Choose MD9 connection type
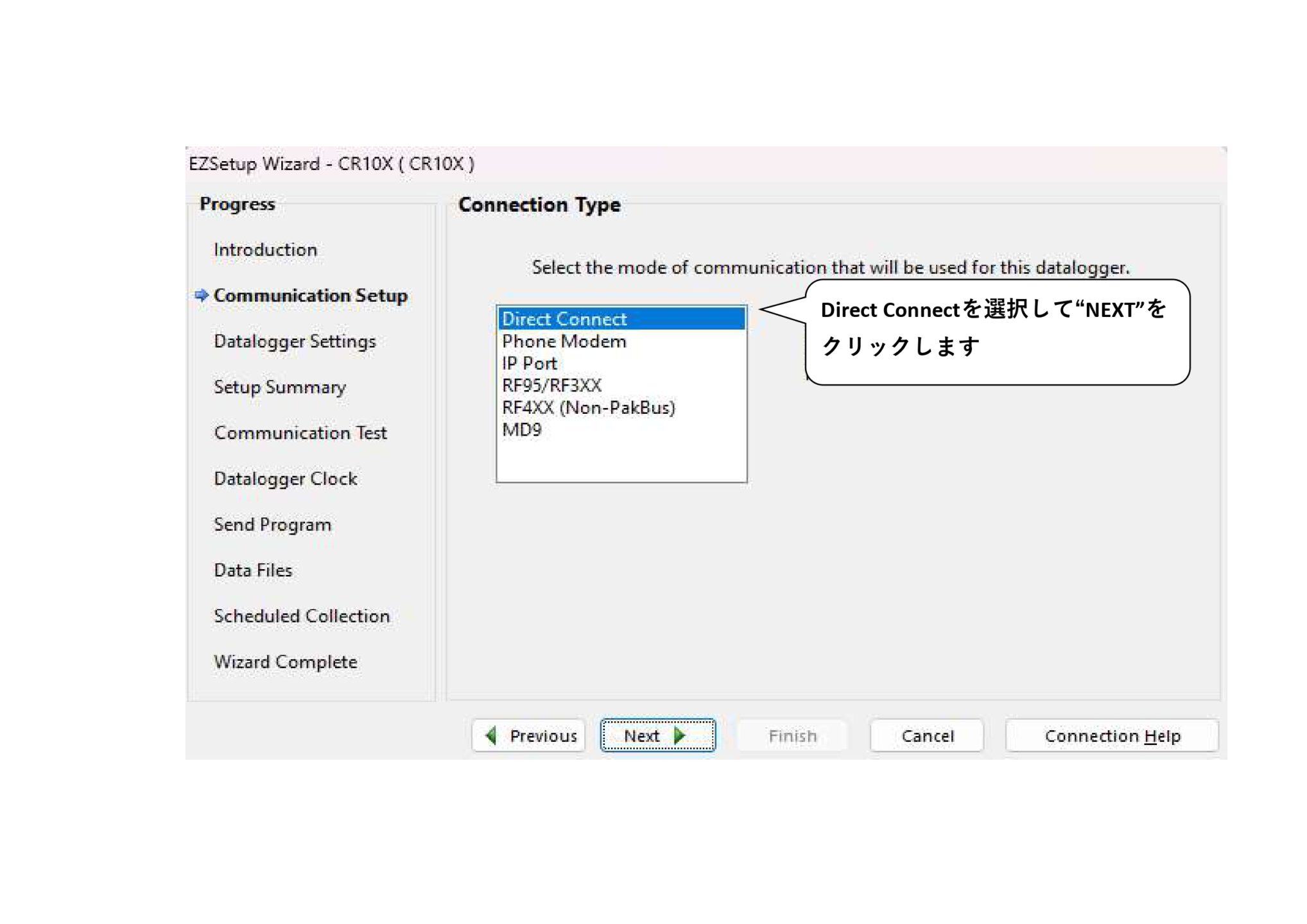Screen dimensions: 1307x924 (x=621, y=430)
